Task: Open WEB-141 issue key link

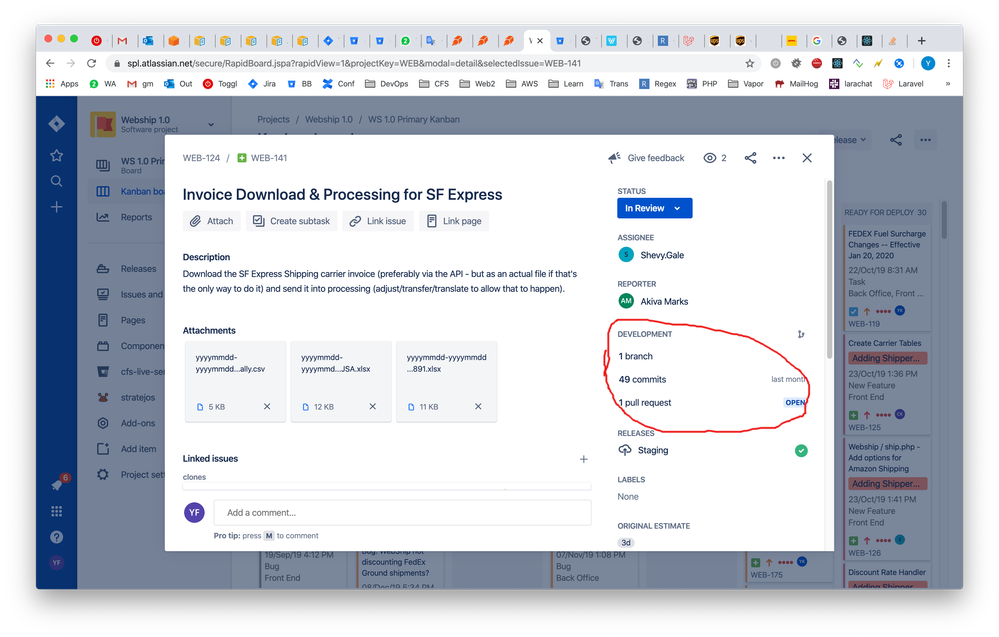Action: pyautogui.click(x=269, y=158)
